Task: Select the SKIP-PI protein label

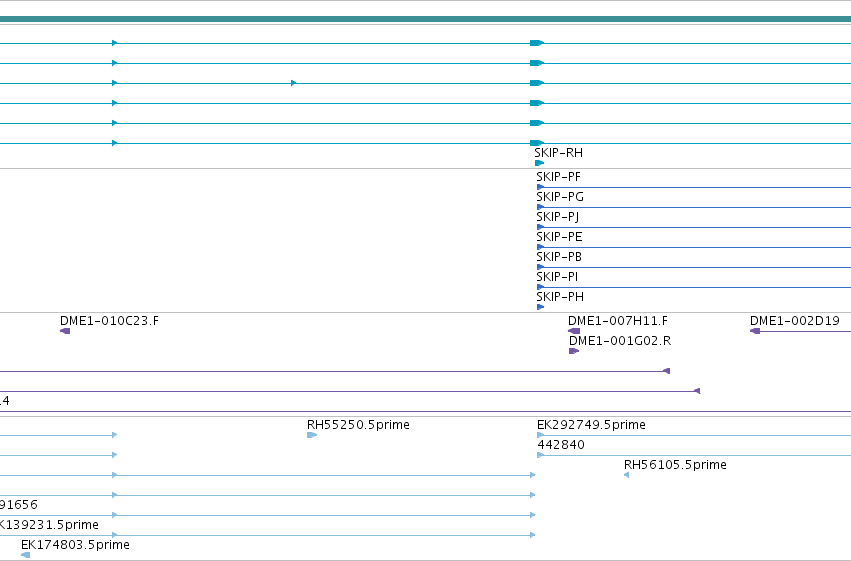Action: tap(557, 277)
